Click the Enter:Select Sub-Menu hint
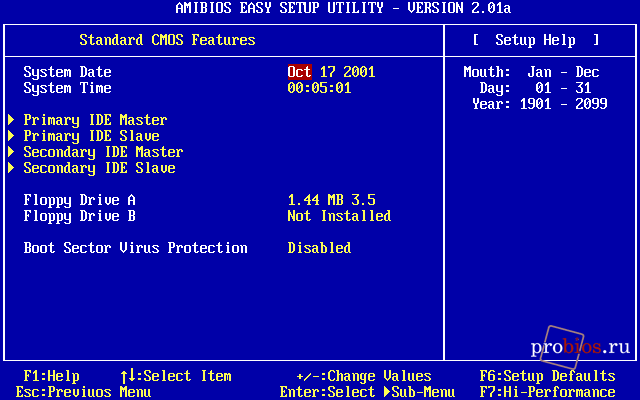 (367, 392)
